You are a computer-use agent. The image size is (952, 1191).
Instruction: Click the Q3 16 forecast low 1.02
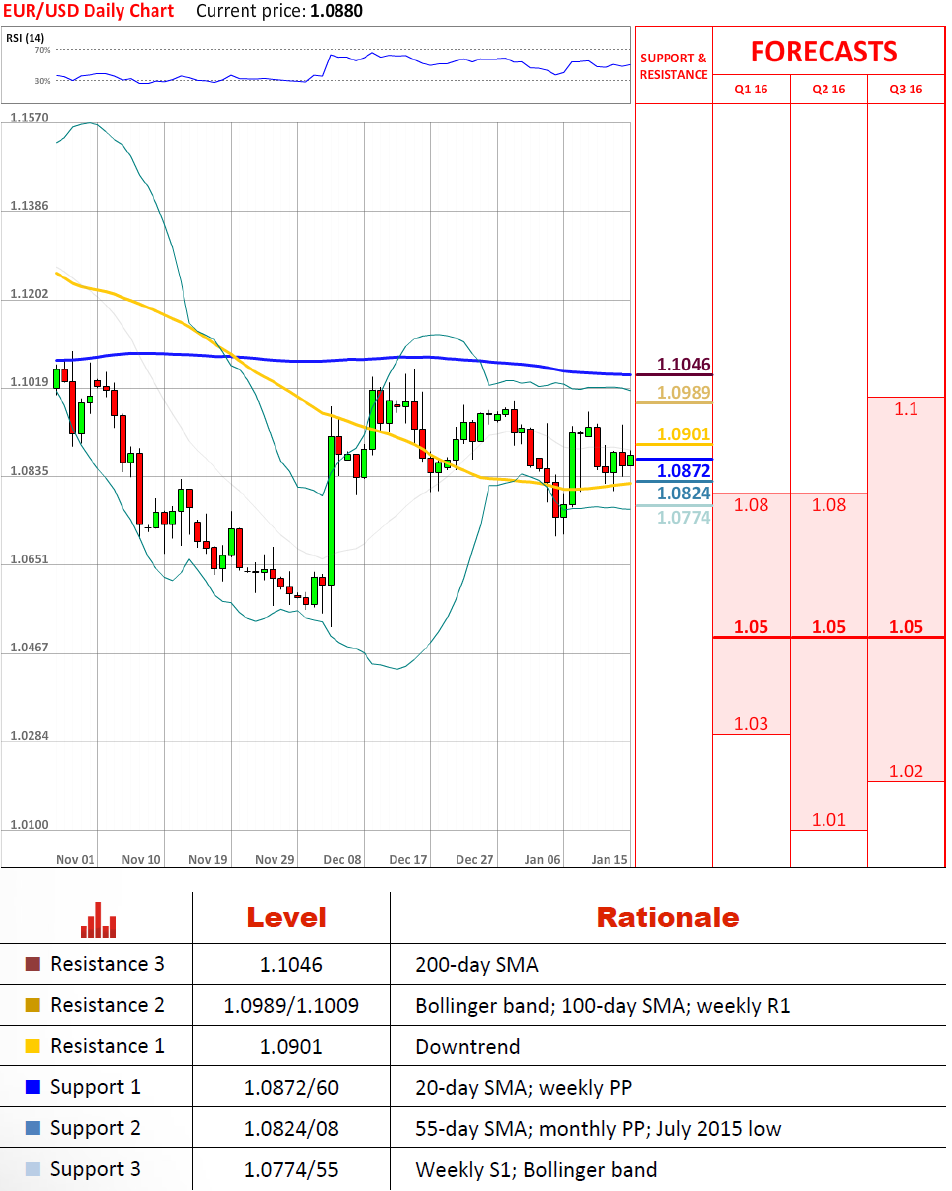906,772
